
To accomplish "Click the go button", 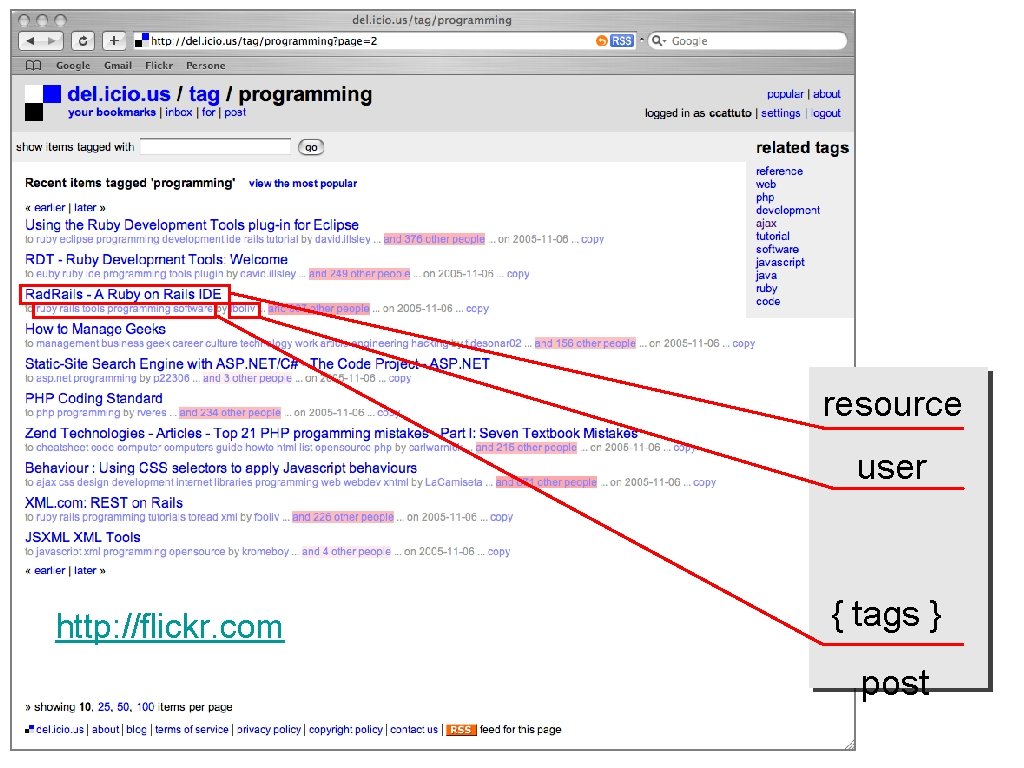I will click(x=311, y=147).
